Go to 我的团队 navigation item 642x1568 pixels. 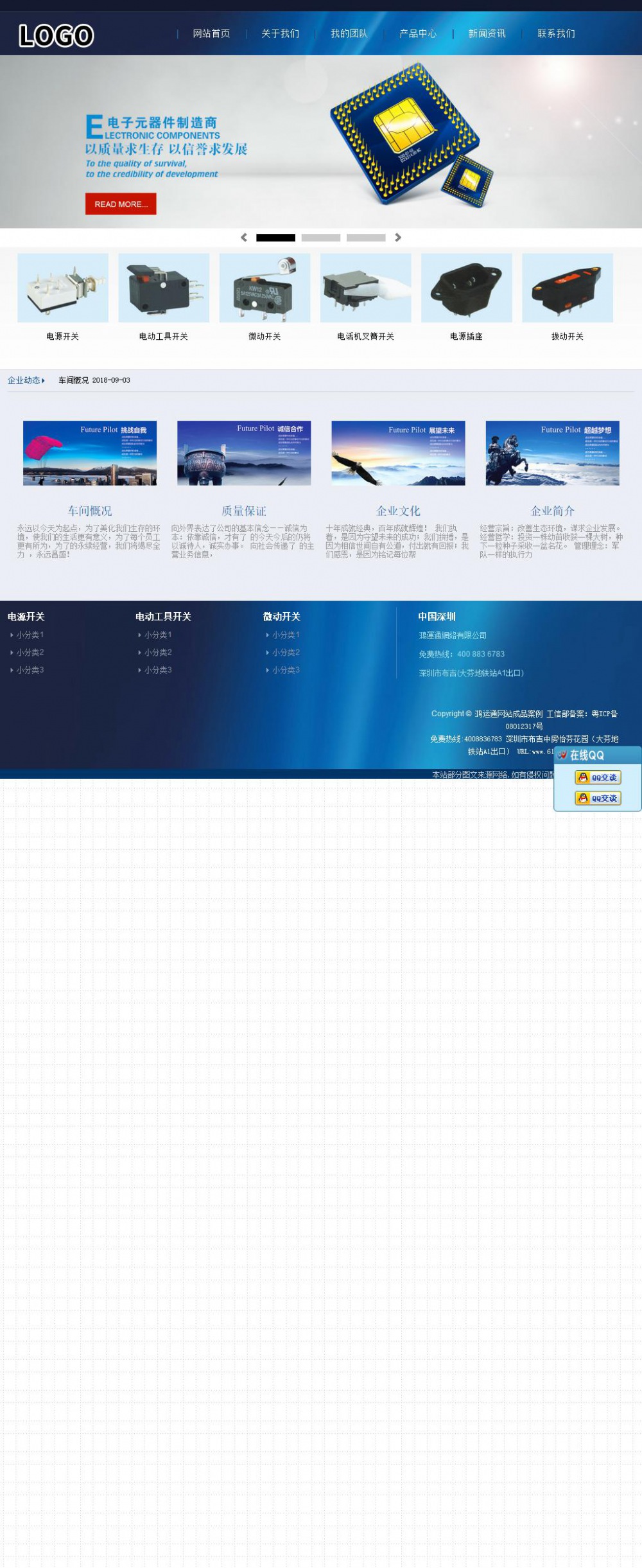click(x=349, y=33)
